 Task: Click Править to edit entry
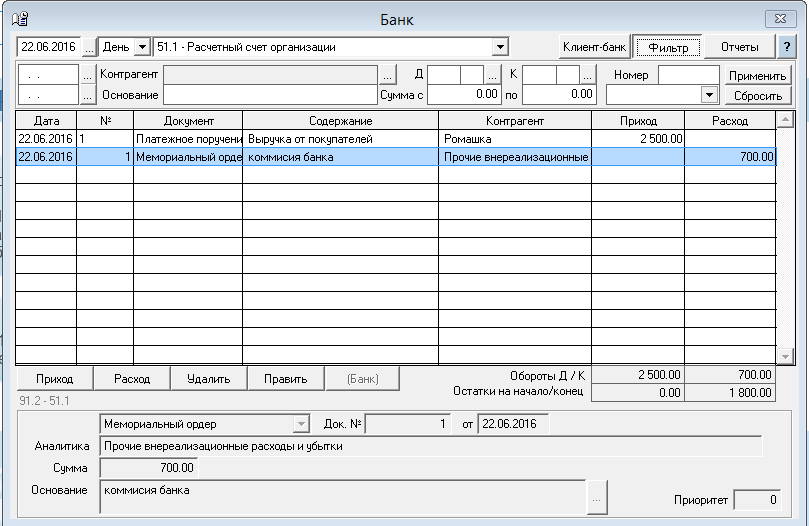coord(286,379)
